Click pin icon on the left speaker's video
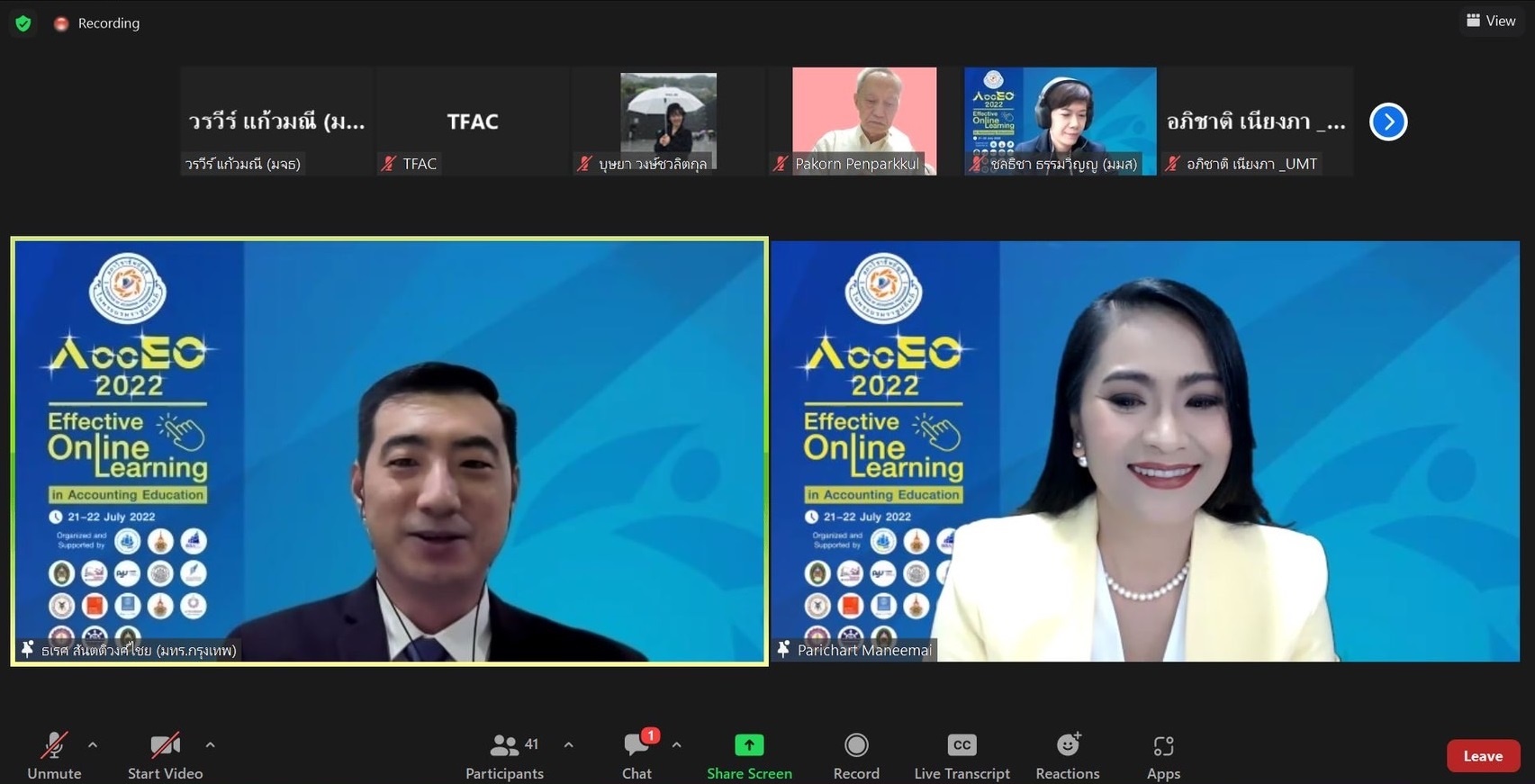 (x=27, y=649)
